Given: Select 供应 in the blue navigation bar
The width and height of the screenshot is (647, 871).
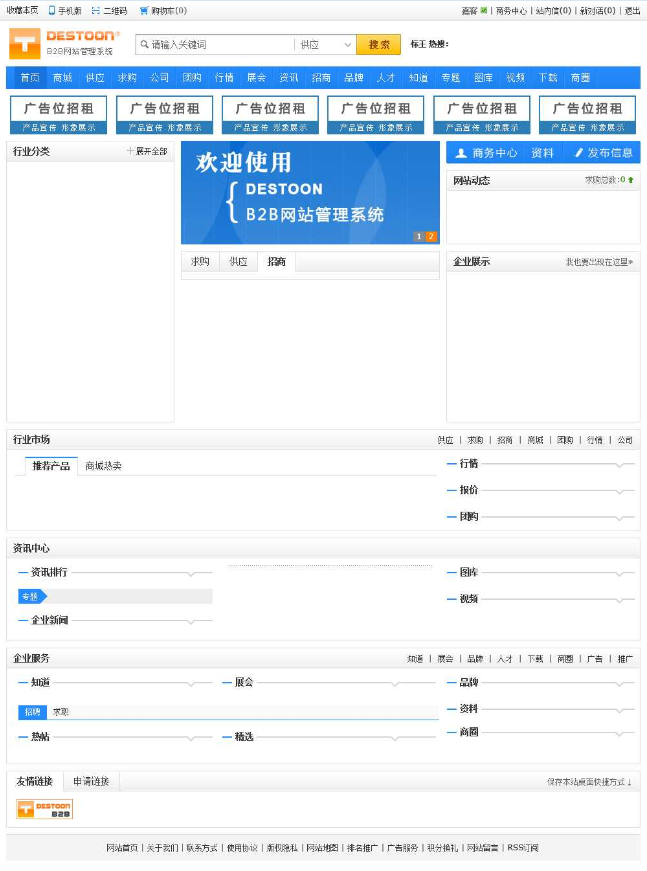Looking at the screenshot, I should tap(95, 78).
